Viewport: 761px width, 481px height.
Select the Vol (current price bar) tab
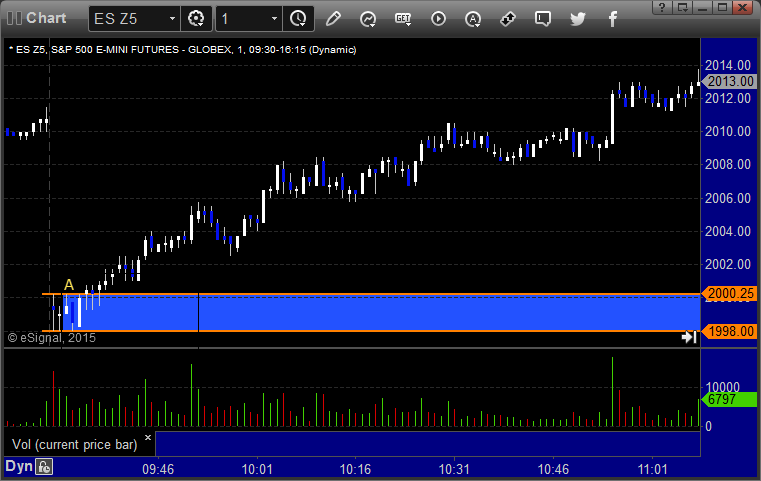pyautogui.click(x=73, y=443)
